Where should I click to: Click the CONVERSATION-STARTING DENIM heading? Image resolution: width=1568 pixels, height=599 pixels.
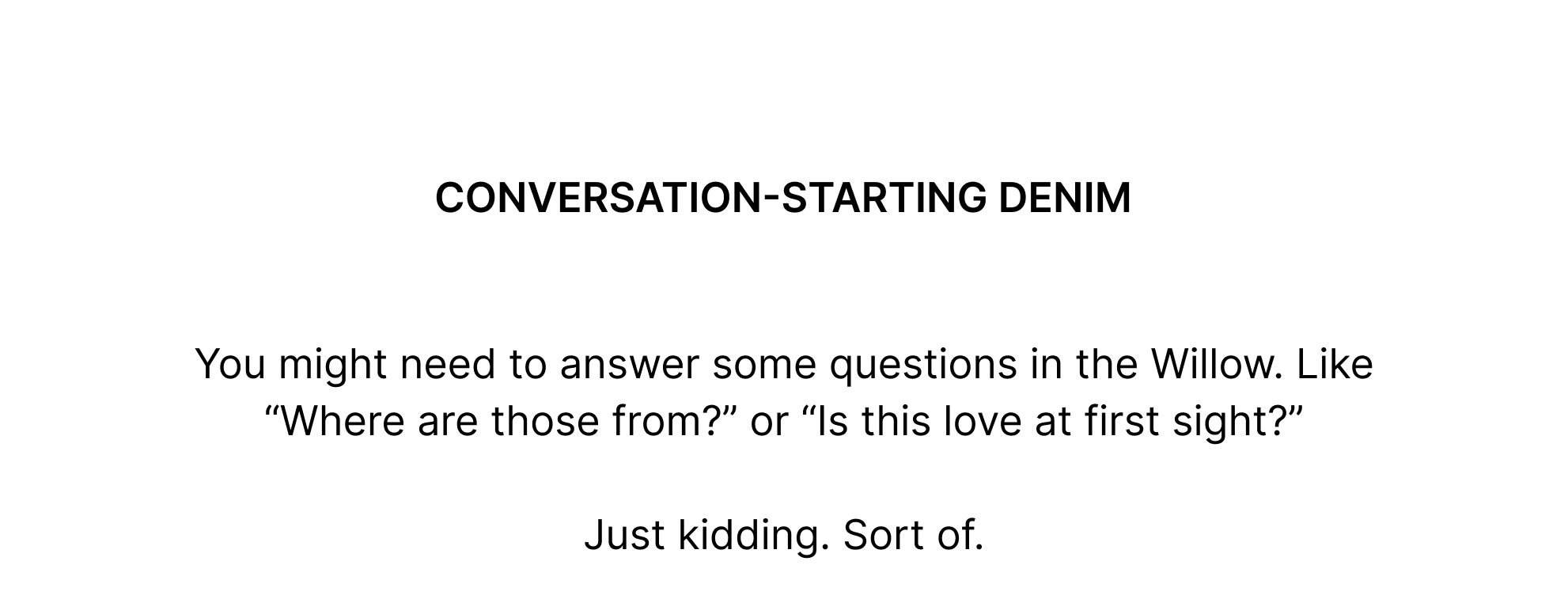pyautogui.click(x=783, y=198)
